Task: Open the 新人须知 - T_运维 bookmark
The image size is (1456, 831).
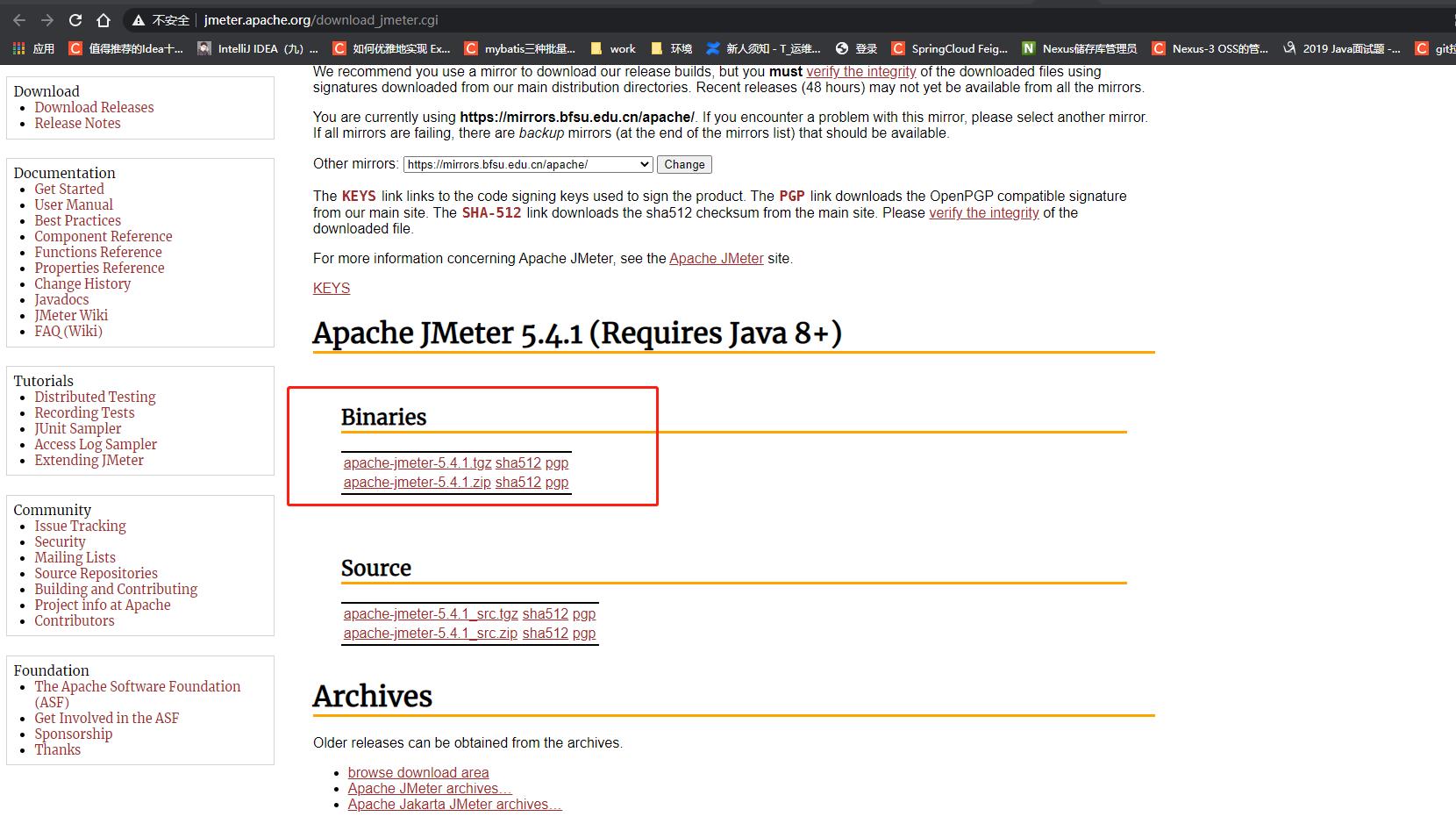Action: click(764, 48)
